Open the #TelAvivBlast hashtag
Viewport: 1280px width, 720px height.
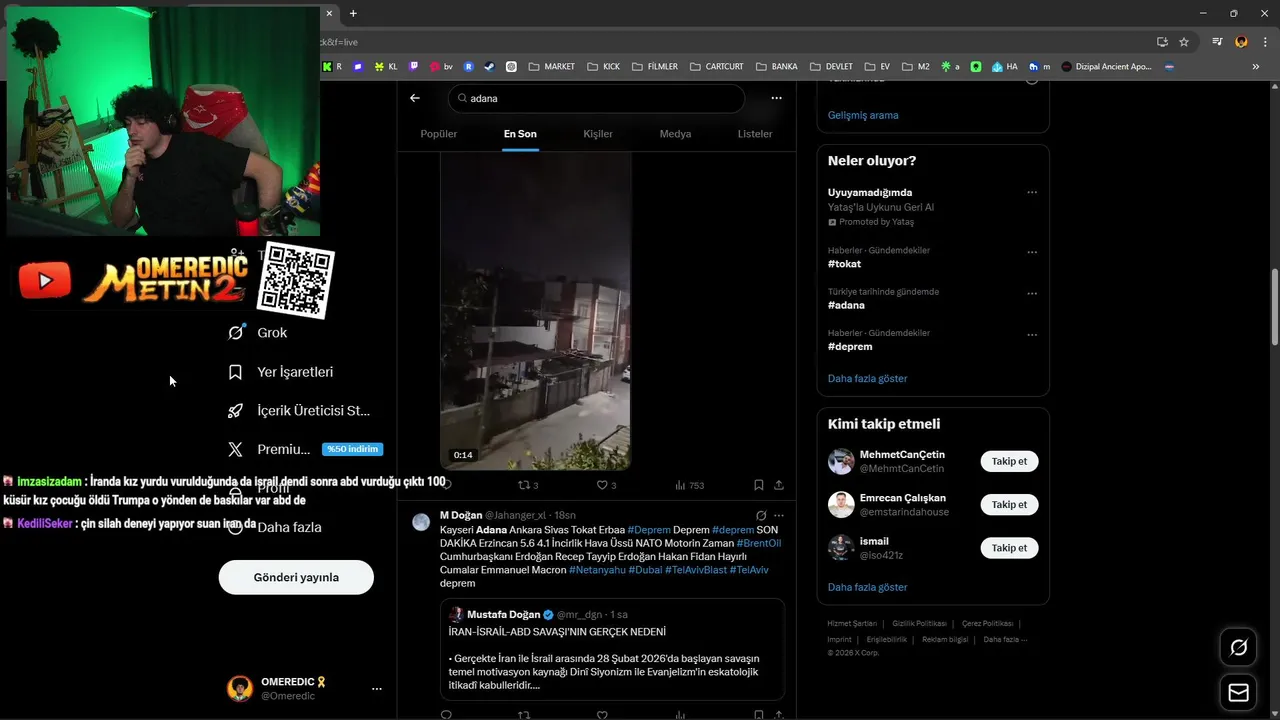coord(696,570)
